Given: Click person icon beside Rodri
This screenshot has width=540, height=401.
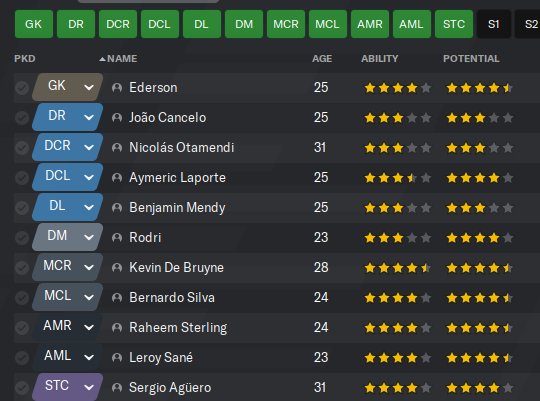Looking at the screenshot, I should click(x=117, y=238).
